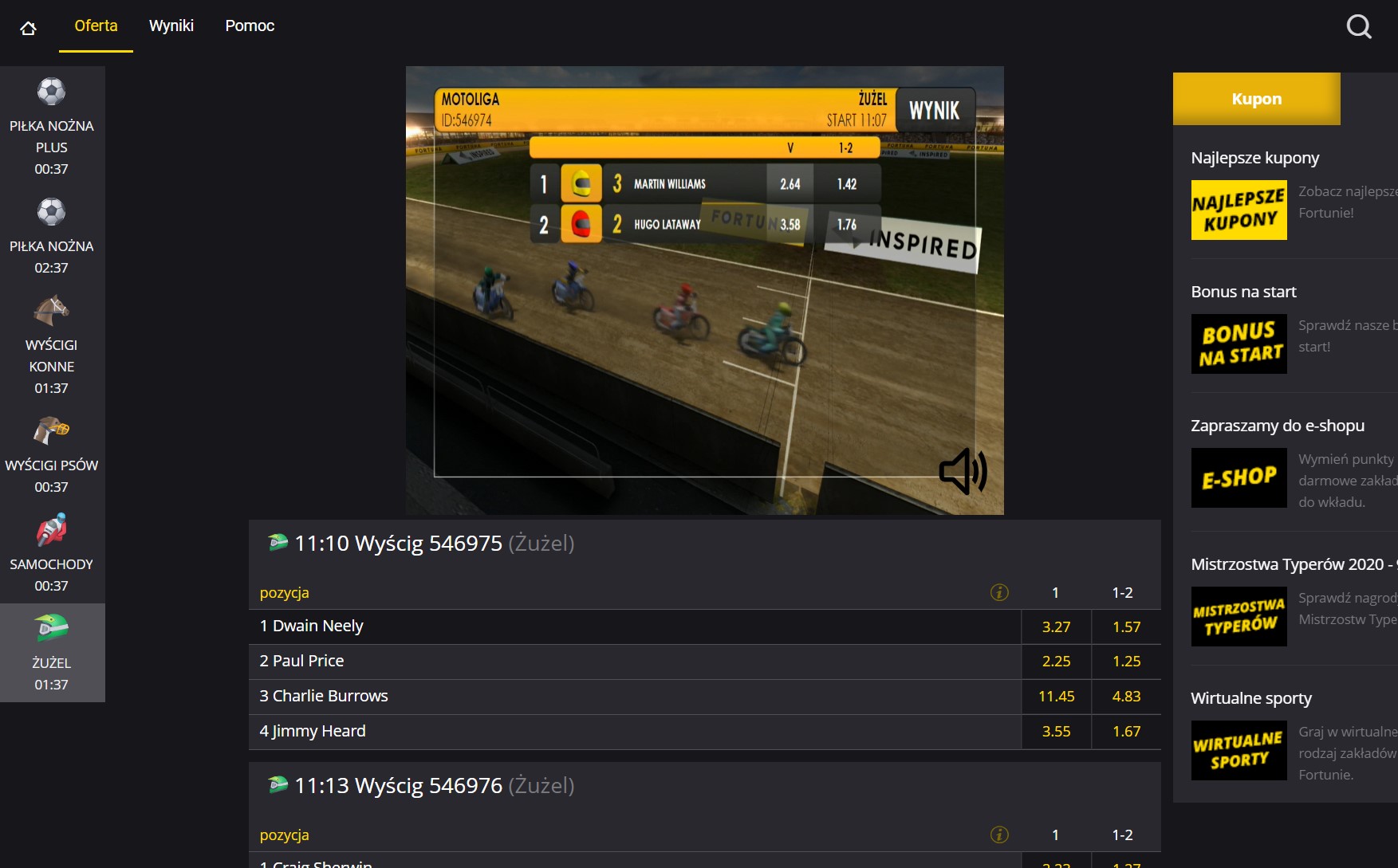Open the Bonus na Start banner image
This screenshot has height=868, width=1398.
click(1239, 344)
